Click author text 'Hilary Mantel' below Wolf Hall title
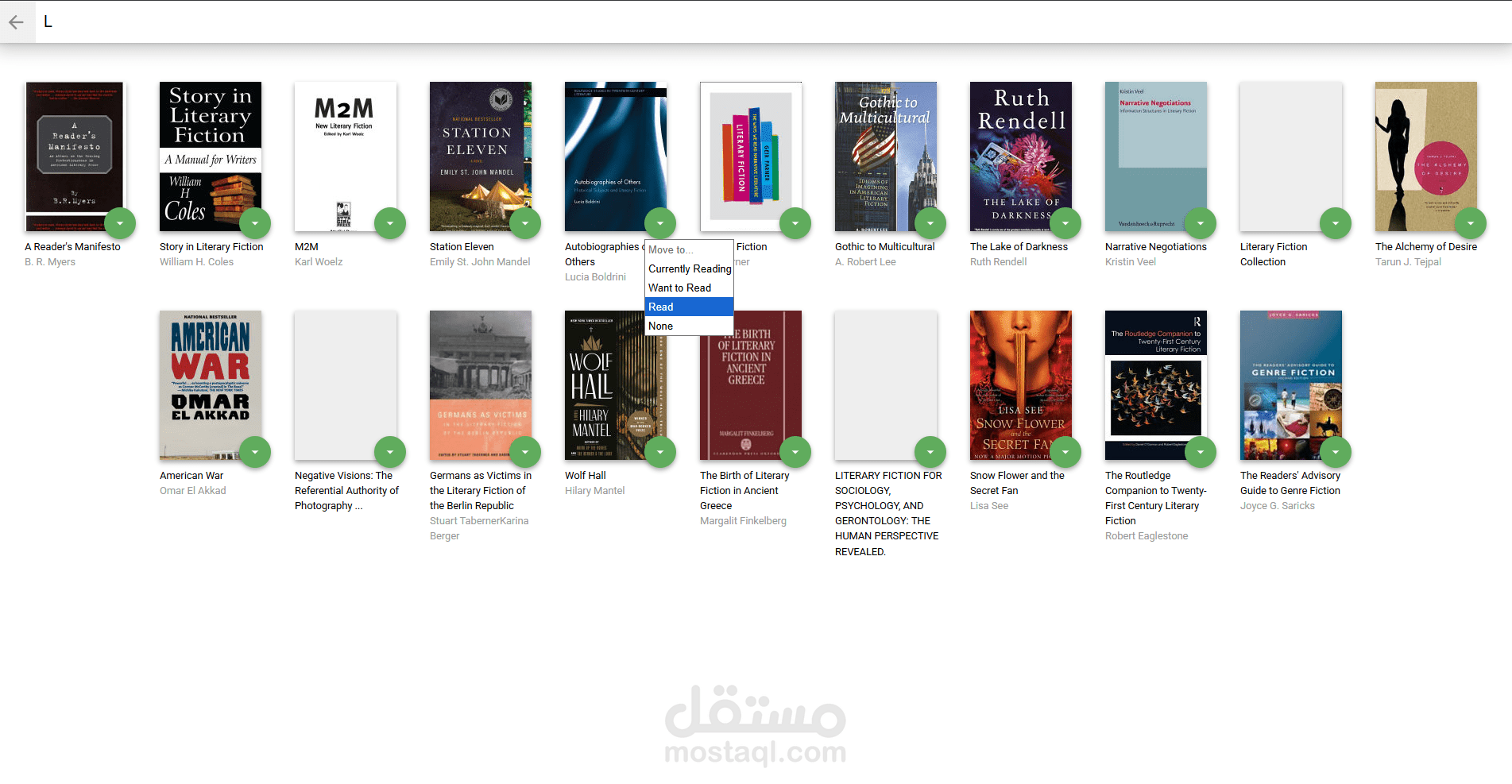The width and height of the screenshot is (1512, 784). coord(595,491)
